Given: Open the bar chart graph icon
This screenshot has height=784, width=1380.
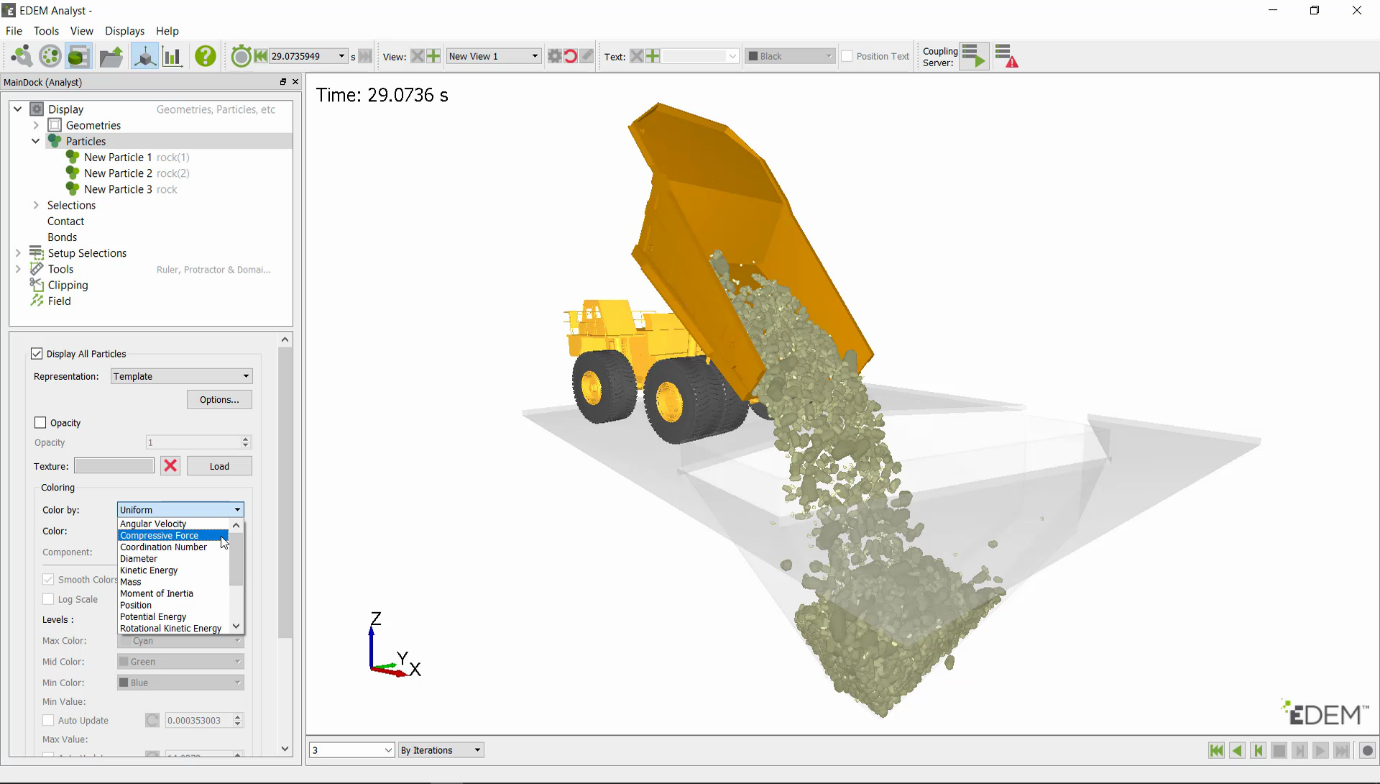Looking at the screenshot, I should click(x=172, y=56).
